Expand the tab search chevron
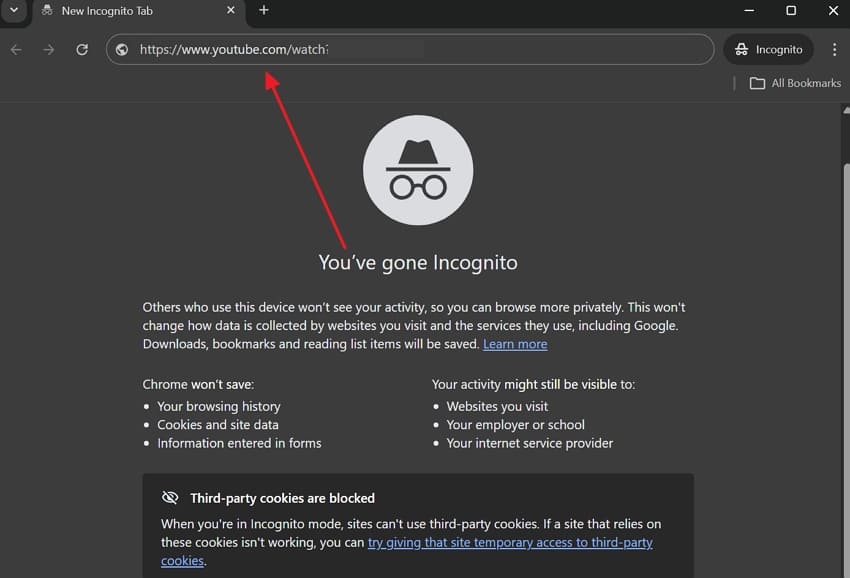This screenshot has height=578, width=850. pos(13,11)
